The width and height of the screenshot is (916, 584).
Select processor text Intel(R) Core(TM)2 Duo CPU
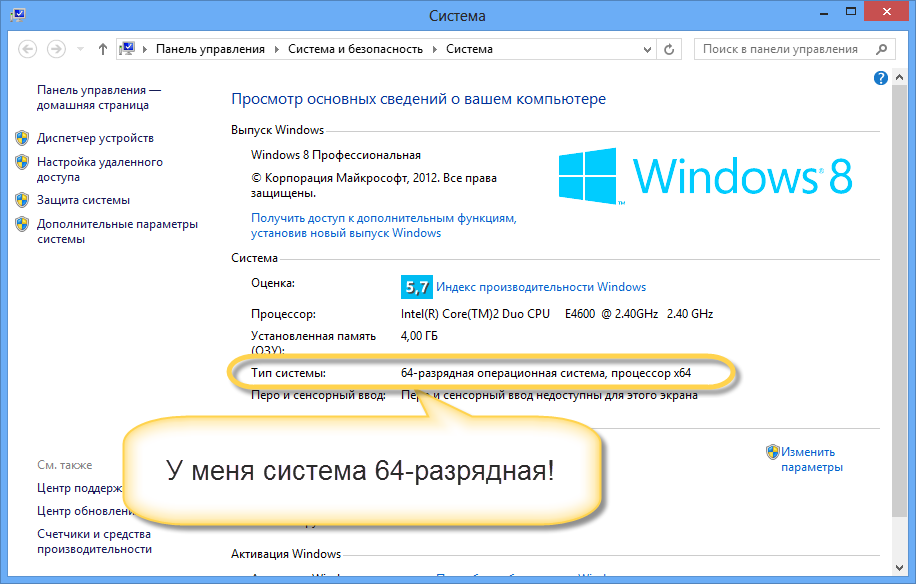point(475,314)
